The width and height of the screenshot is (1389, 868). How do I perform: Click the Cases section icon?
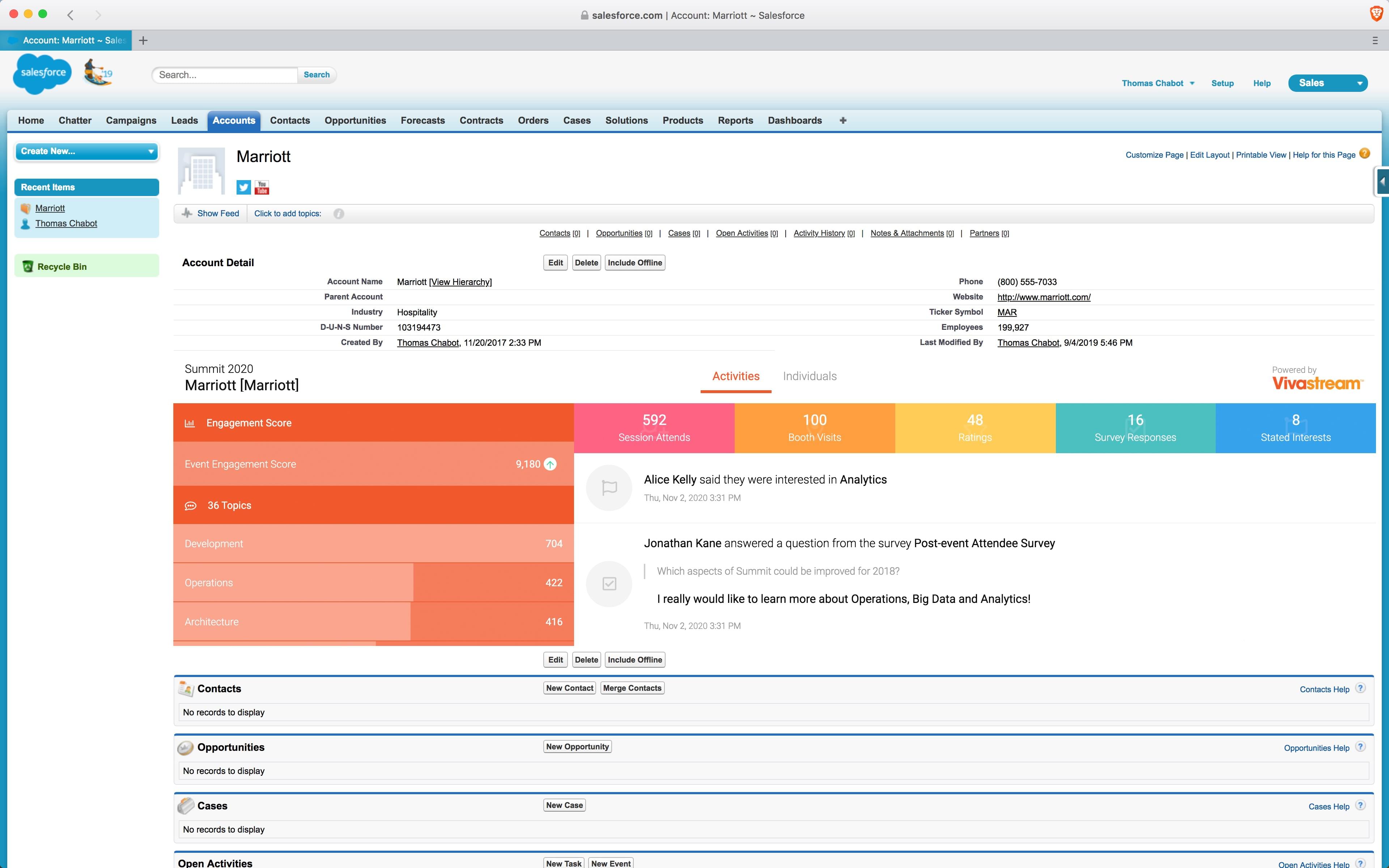(x=186, y=806)
